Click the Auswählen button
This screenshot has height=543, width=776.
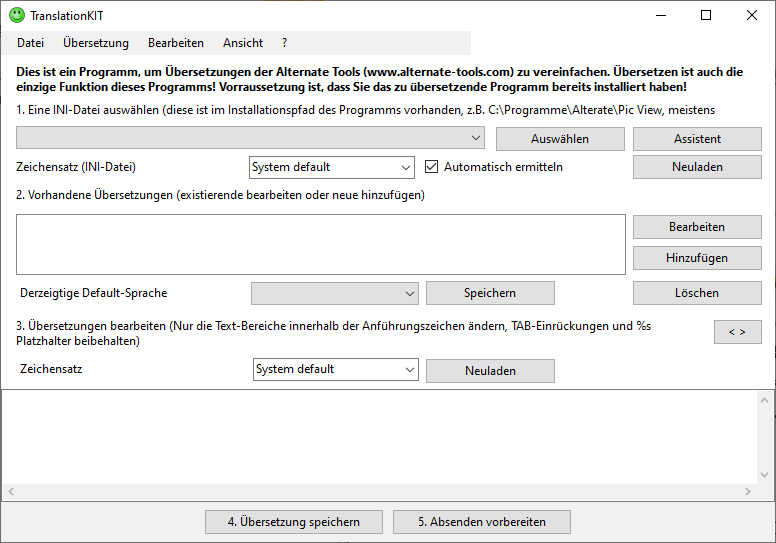coord(560,139)
